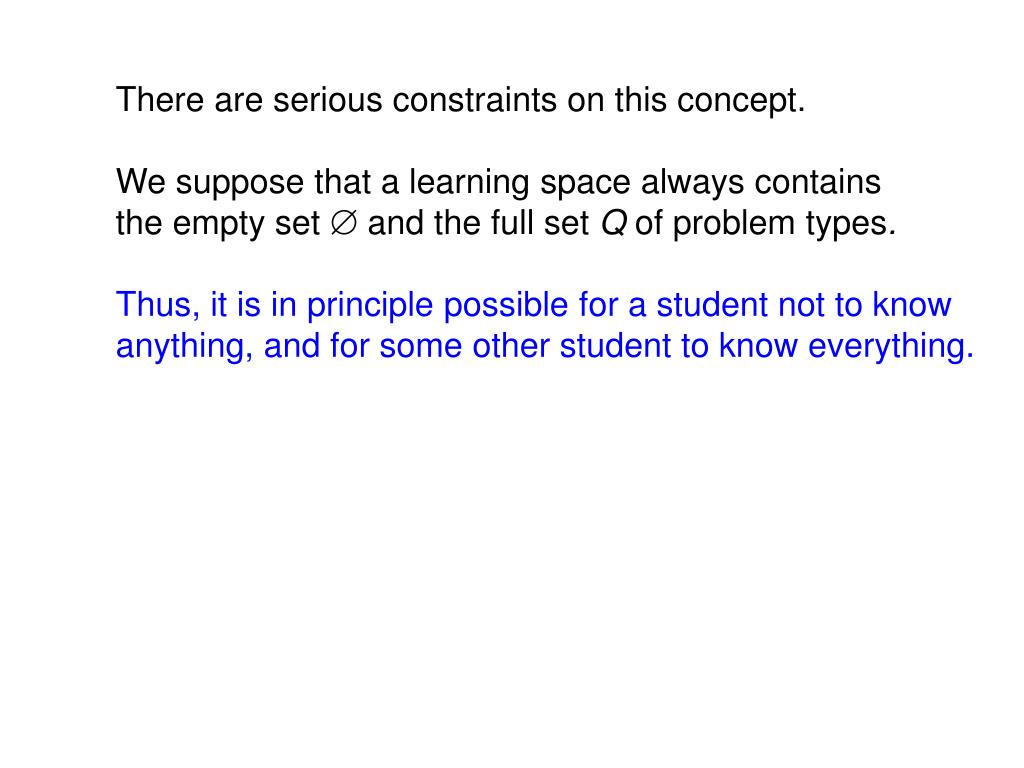1024x768 pixels.
Task: Click the word "constraints"
Action: [475, 101]
